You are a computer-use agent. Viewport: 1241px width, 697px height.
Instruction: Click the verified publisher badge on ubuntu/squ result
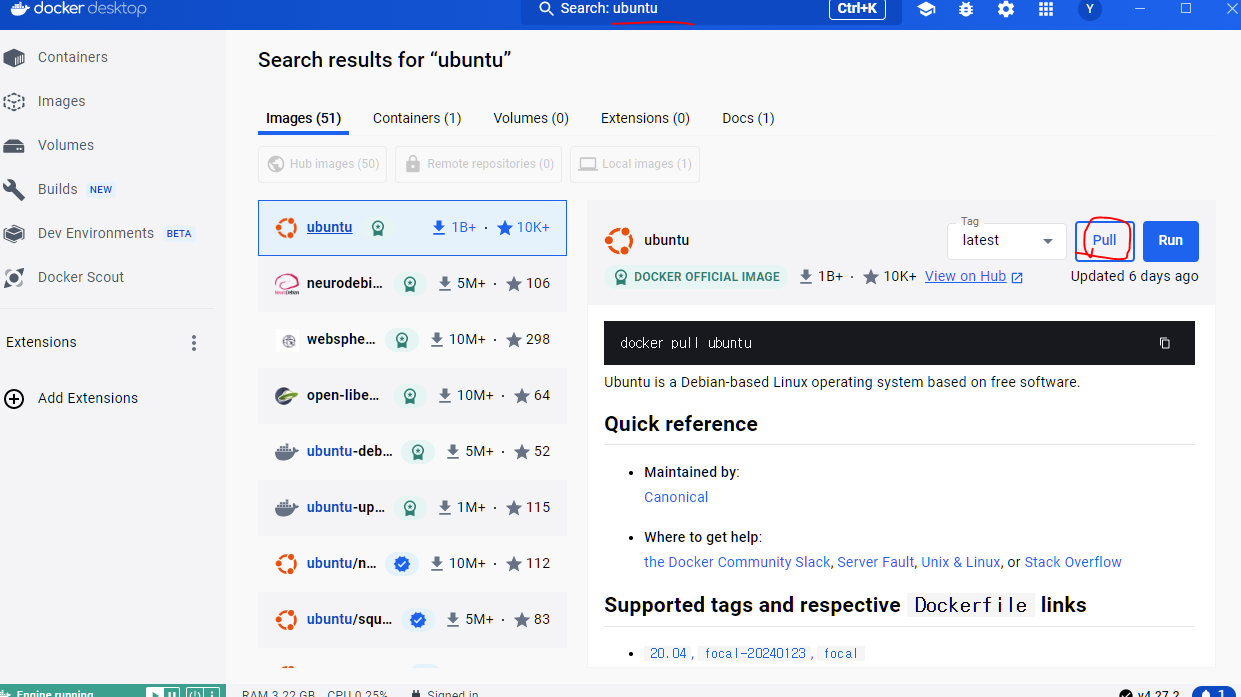(x=418, y=620)
